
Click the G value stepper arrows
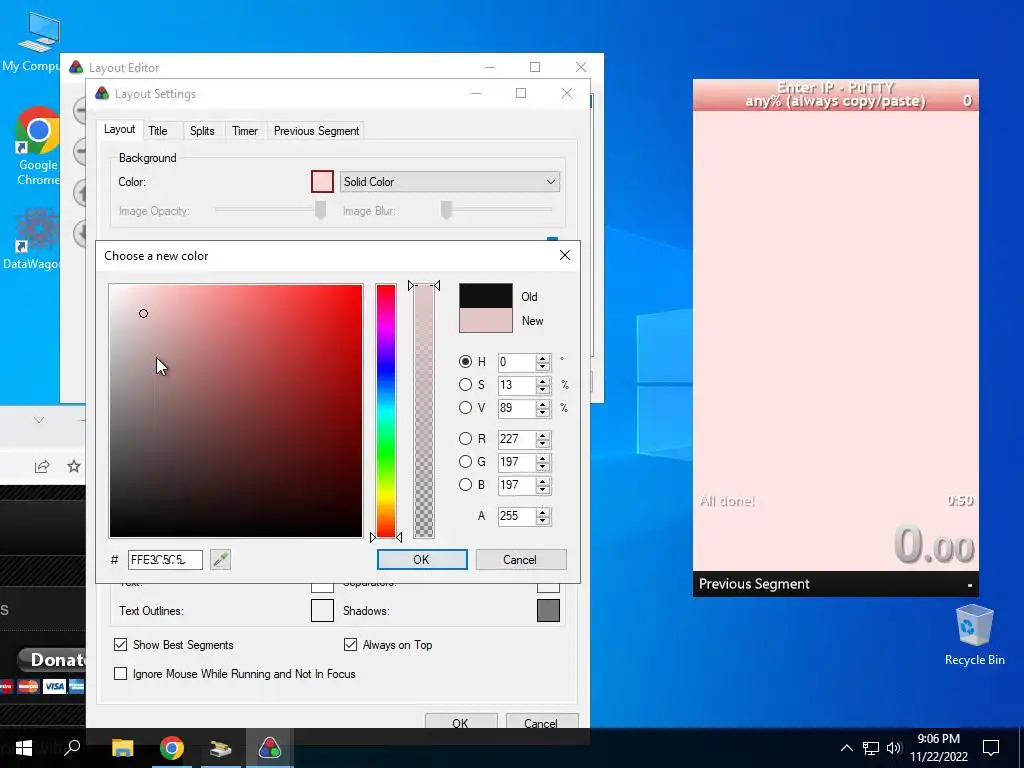[x=542, y=462]
